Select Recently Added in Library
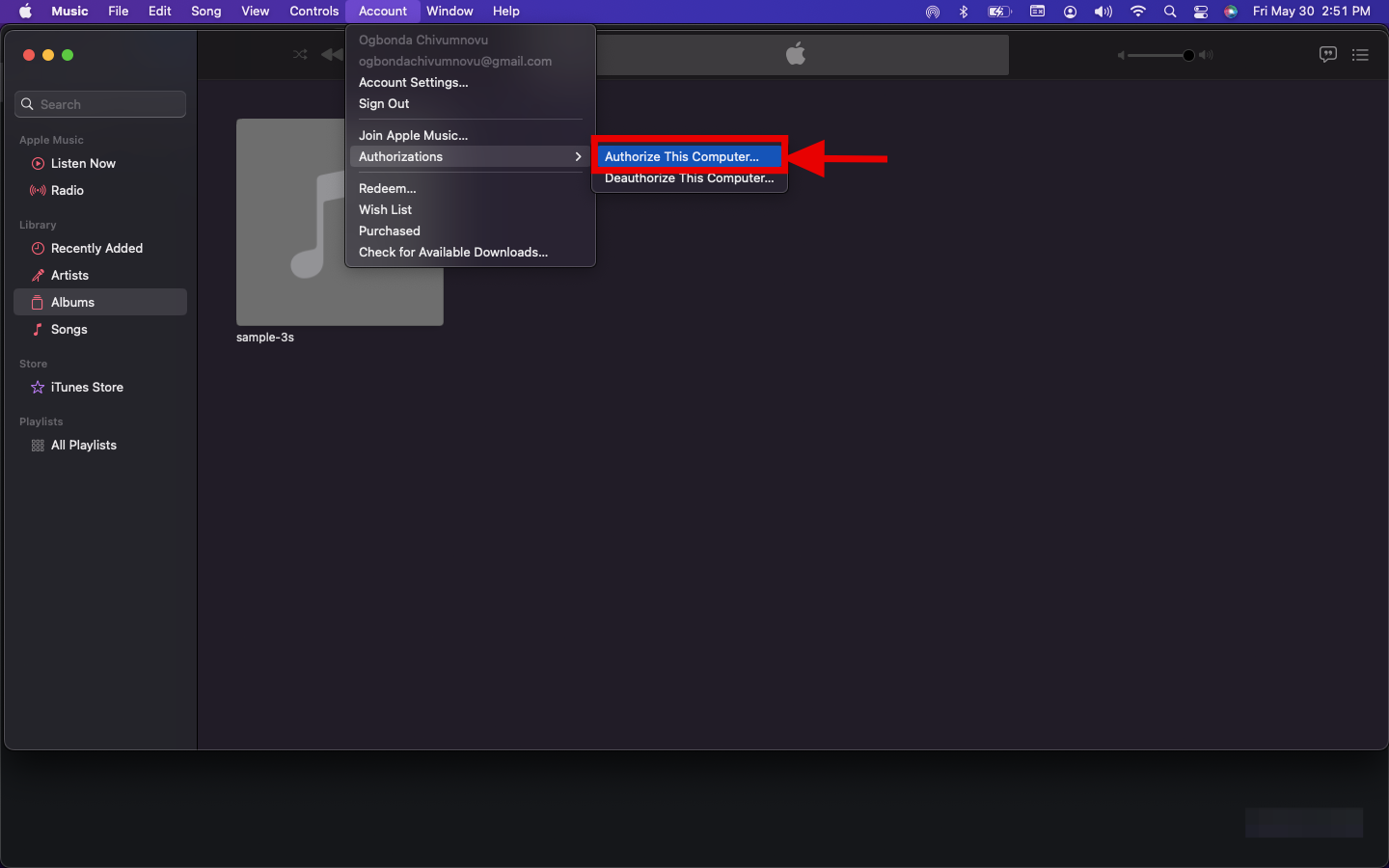Image resolution: width=1389 pixels, height=868 pixels. (x=100, y=249)
